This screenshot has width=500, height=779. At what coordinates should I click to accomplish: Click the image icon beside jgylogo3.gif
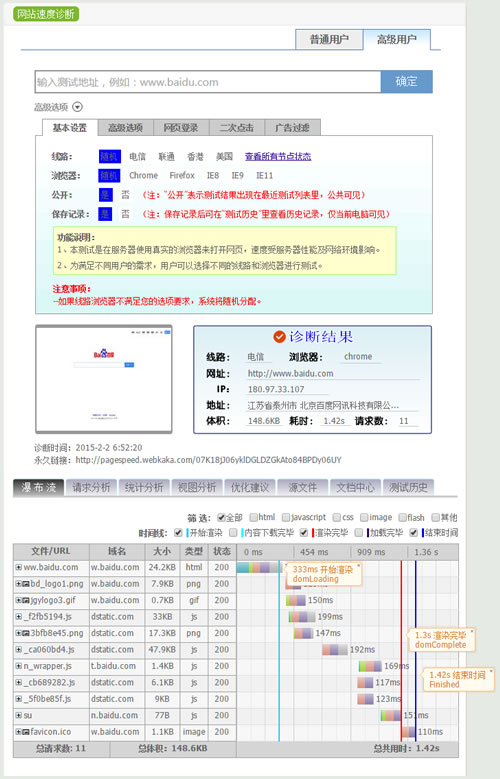25,600
